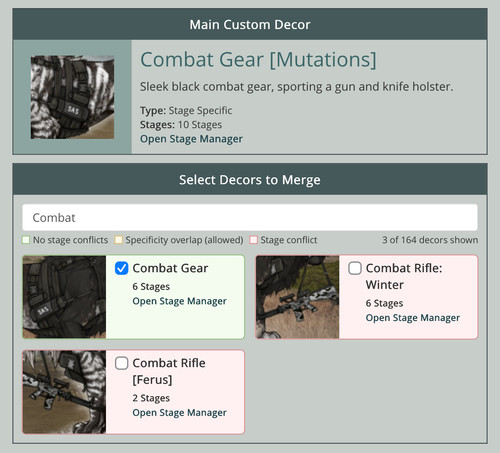Uncheck the Combat Gear decor checkbox
Image resolution: width=500 pixels, height=453 pixels.
click(121, 268)
